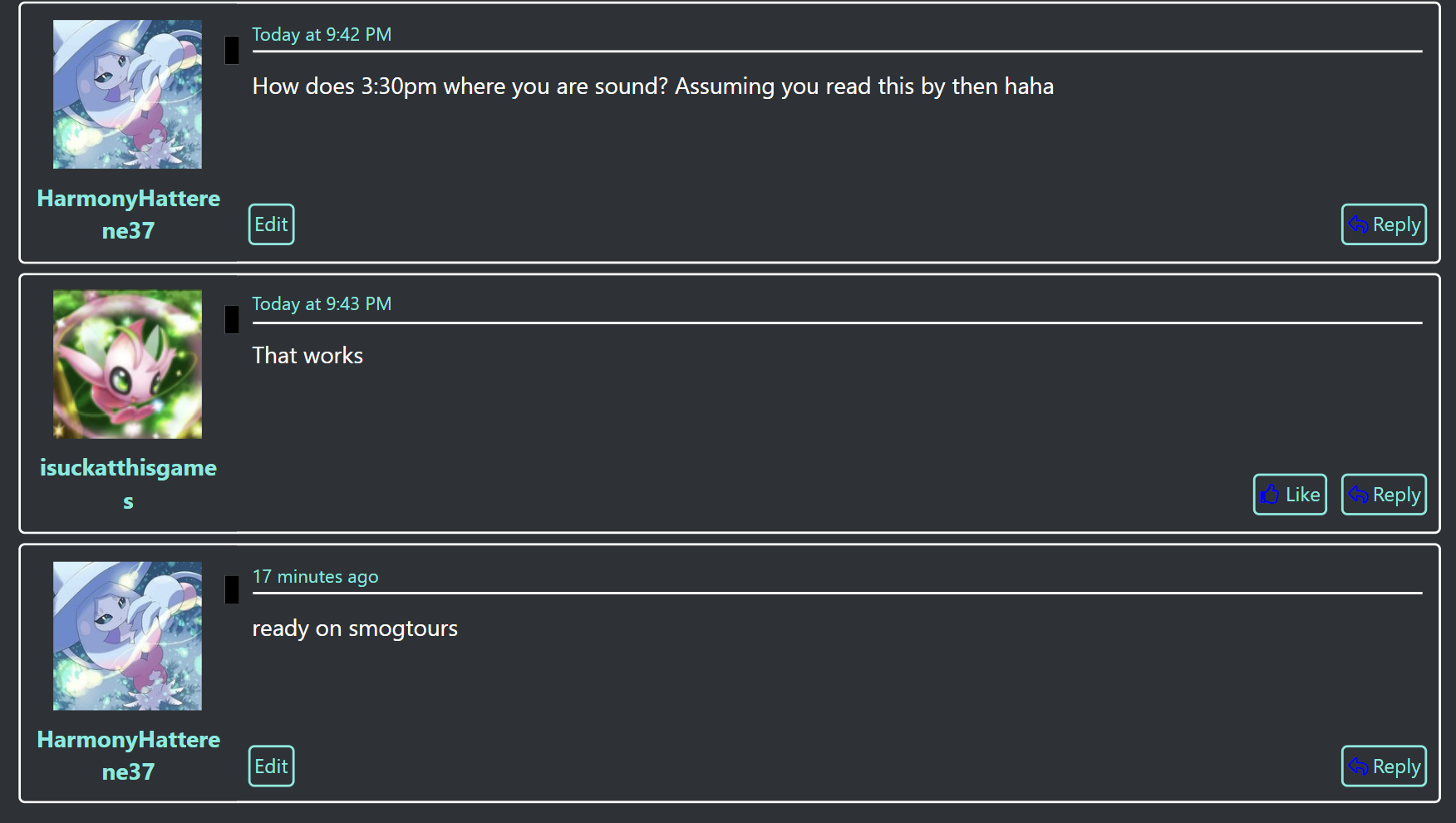1456x823 pixels.
Task: Visit HarmonyHatterene37's profile from the 9:42 PM post
Action: [x=128, y=214]
